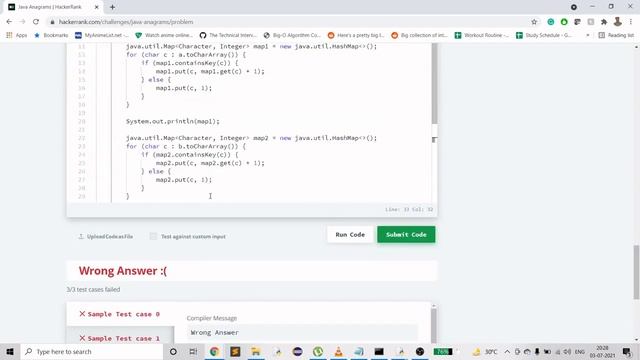Click the taskbar search box
The image size is (640, 360).
pyautogui.click(x=91, y=351)
